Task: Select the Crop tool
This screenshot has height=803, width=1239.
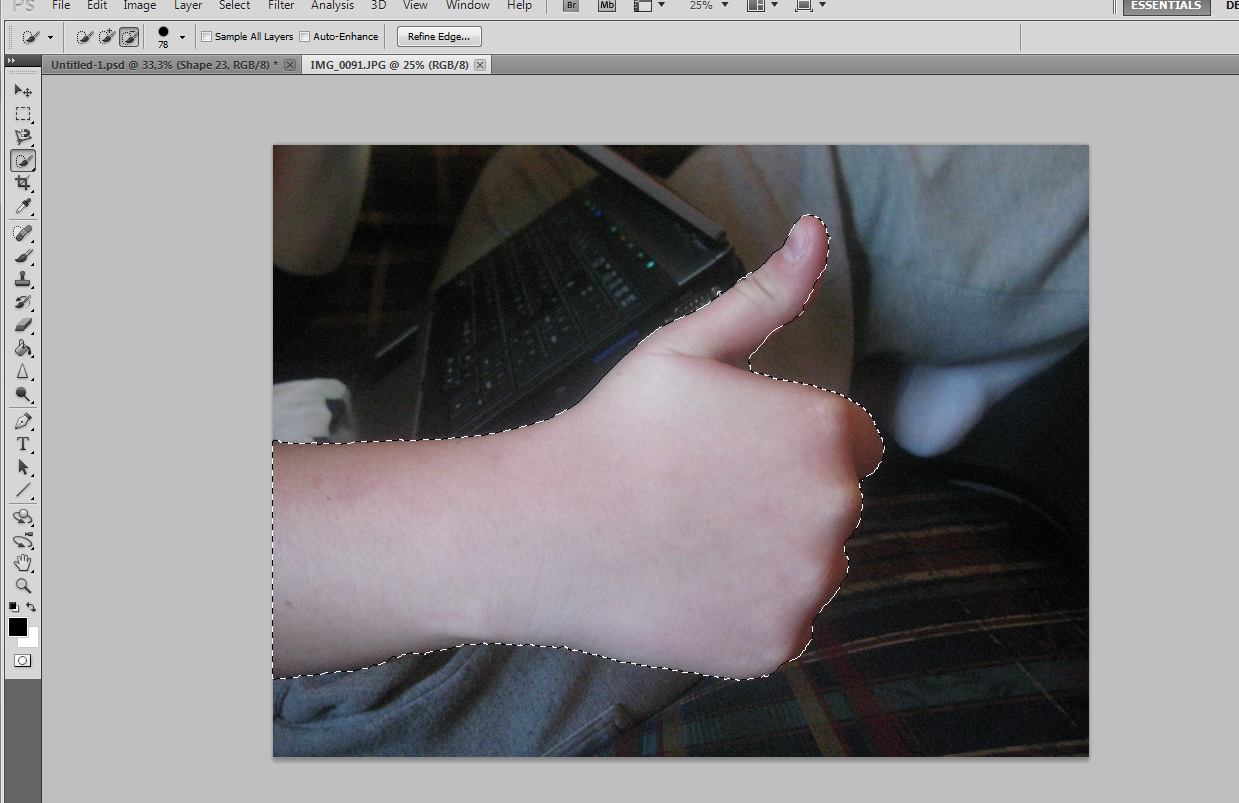Action: click(x=23, y=184)
